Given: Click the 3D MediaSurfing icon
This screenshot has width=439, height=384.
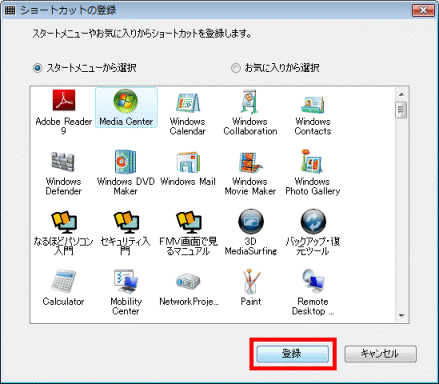Looking at the screenshot, I should pos(251,222).
